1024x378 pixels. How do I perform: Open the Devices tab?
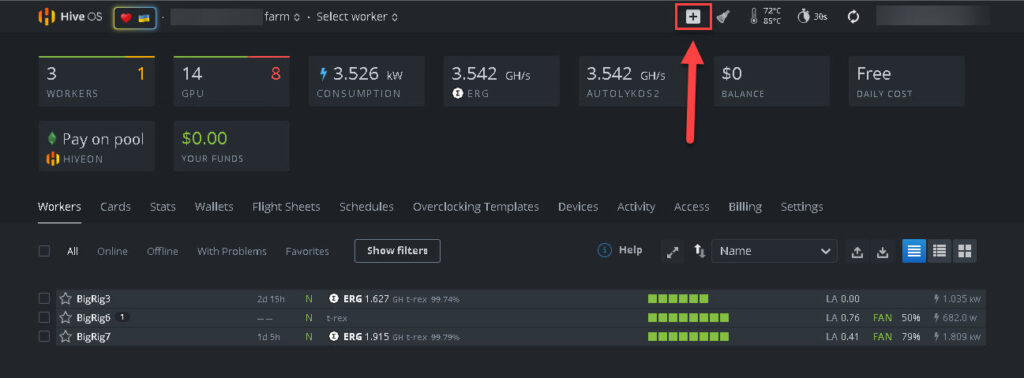click(578, 207)
